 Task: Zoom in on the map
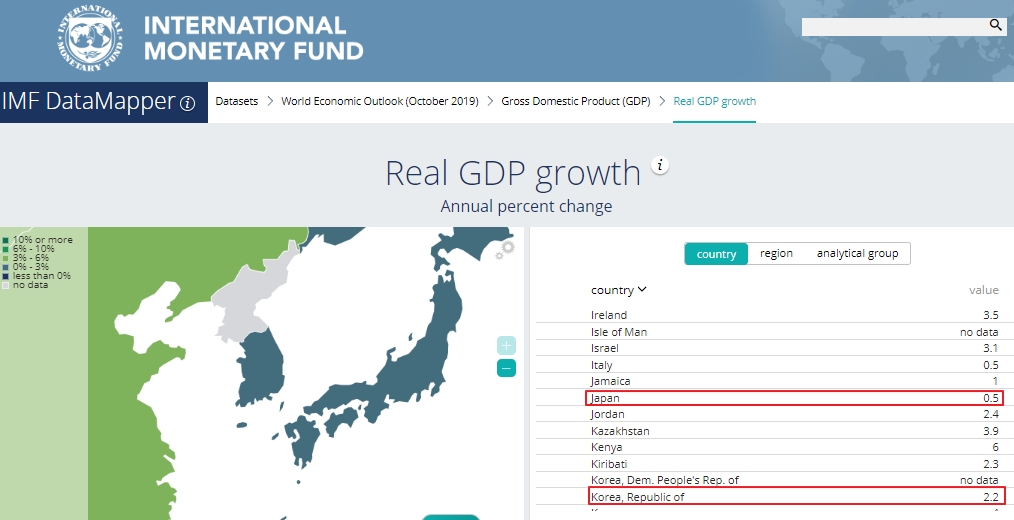(507, 346)
